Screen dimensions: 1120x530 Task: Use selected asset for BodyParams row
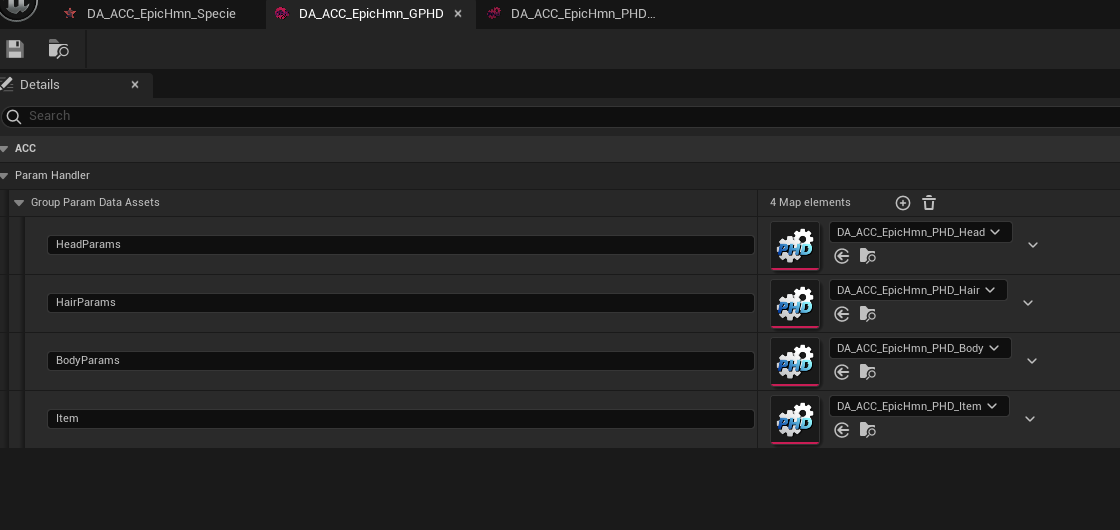pyautogui.click(x=841, y=371)
